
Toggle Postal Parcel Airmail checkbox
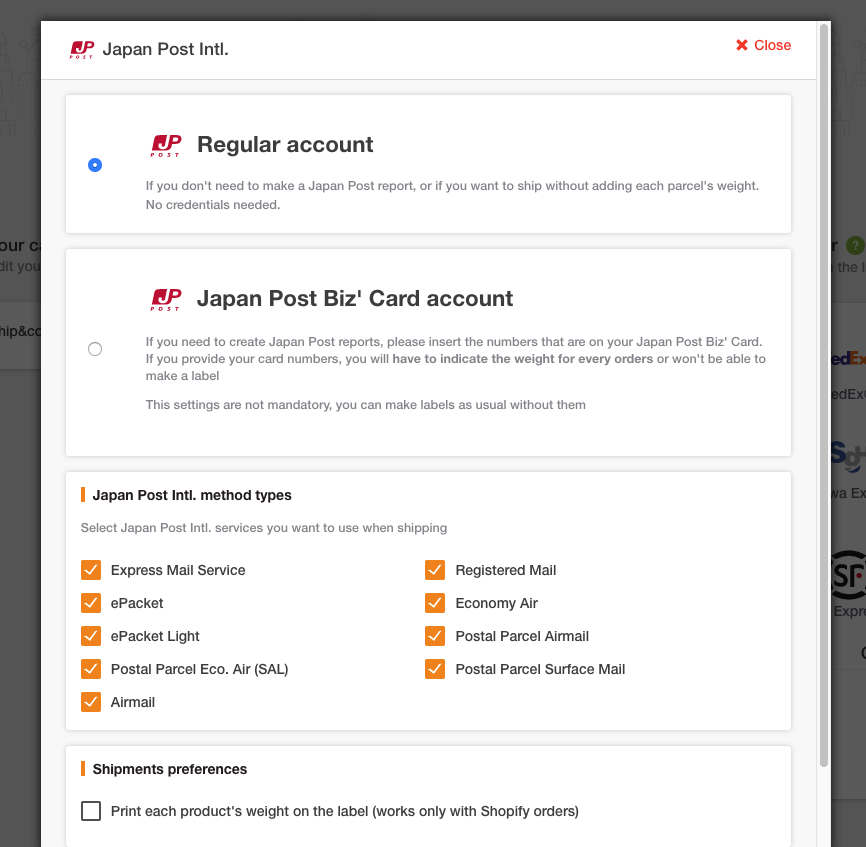point(435,637)
